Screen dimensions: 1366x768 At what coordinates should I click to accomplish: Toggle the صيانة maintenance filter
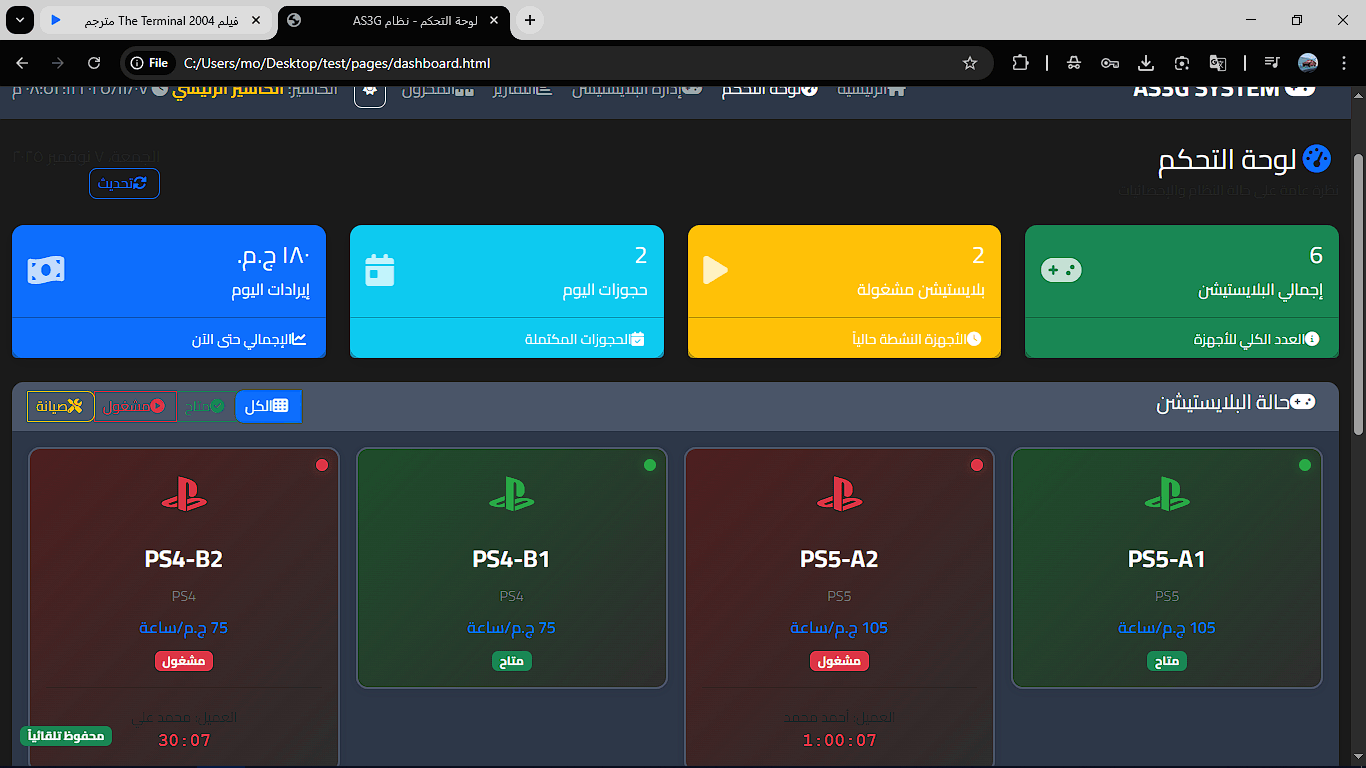(x=60, y=406)
